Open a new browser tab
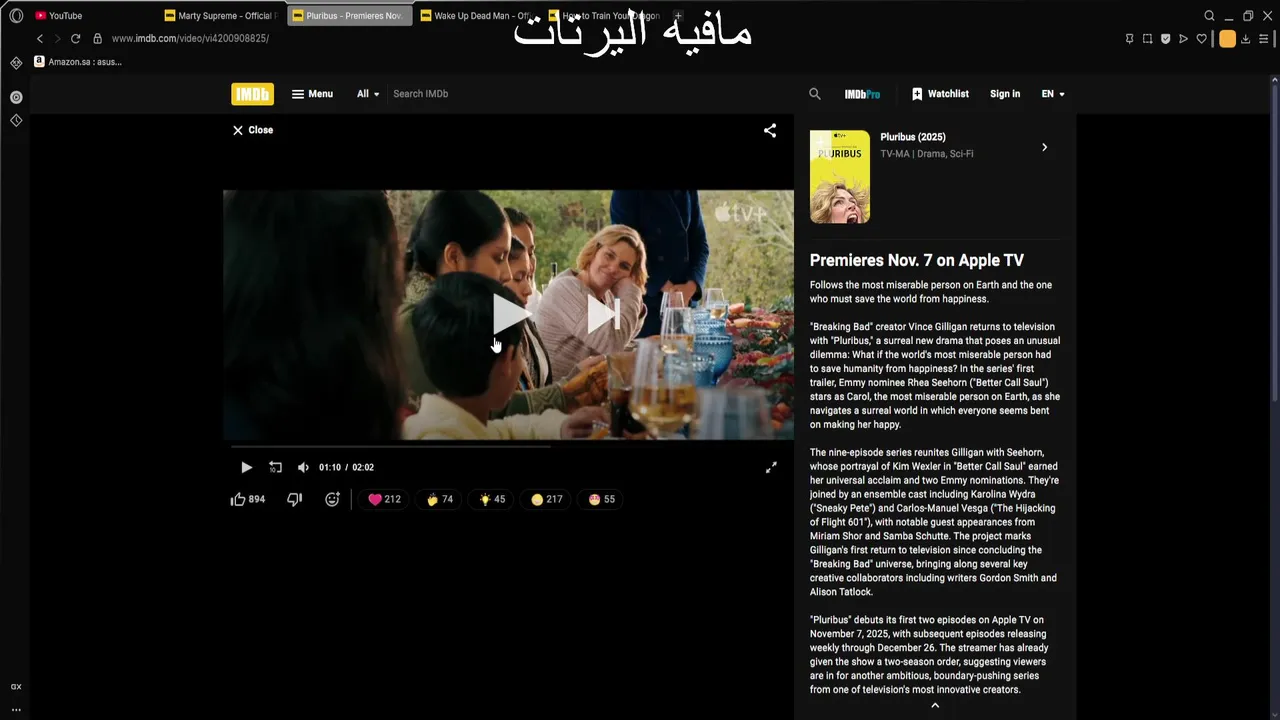 (x=678, y=16)
